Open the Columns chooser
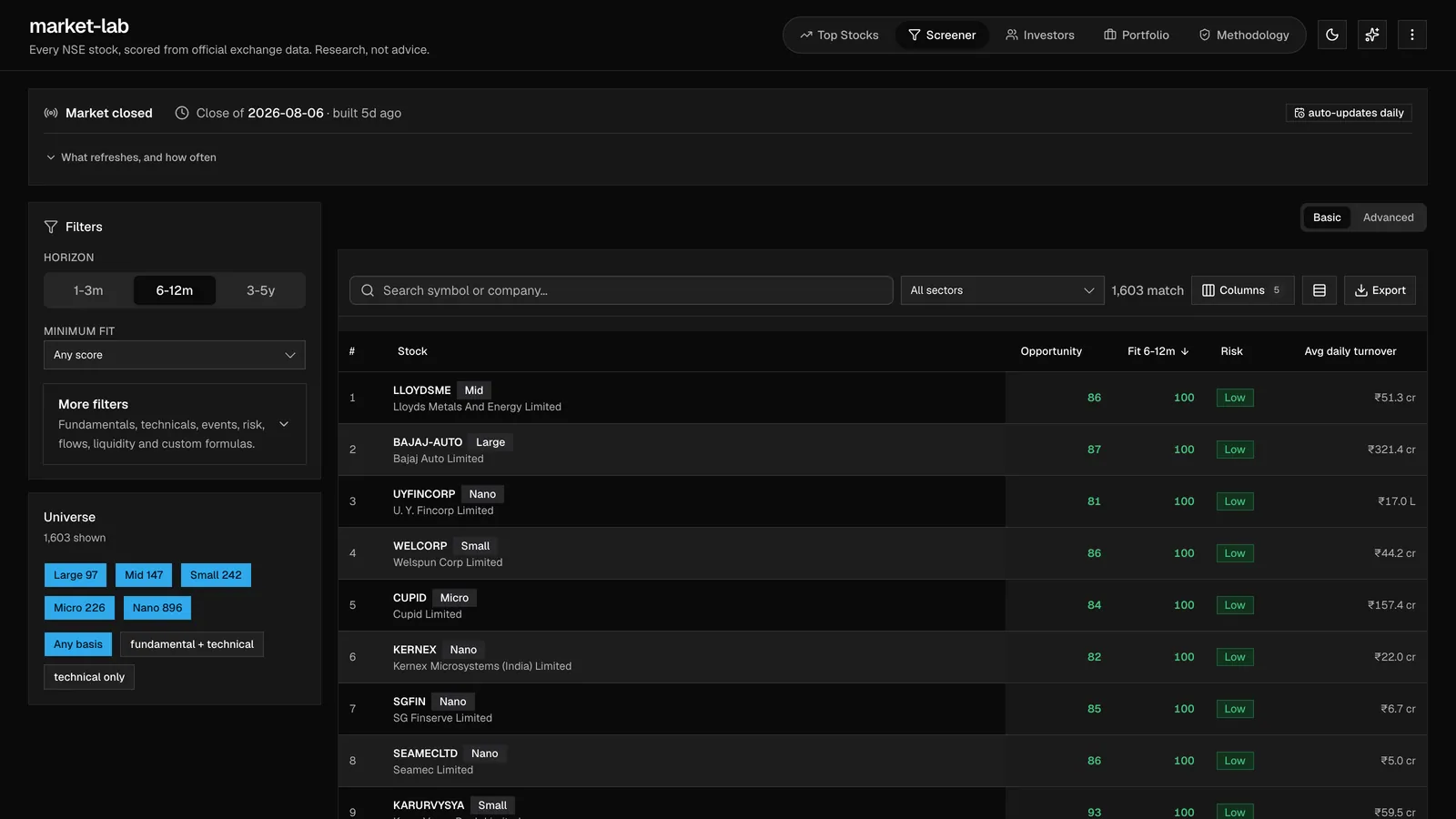 1242,290
